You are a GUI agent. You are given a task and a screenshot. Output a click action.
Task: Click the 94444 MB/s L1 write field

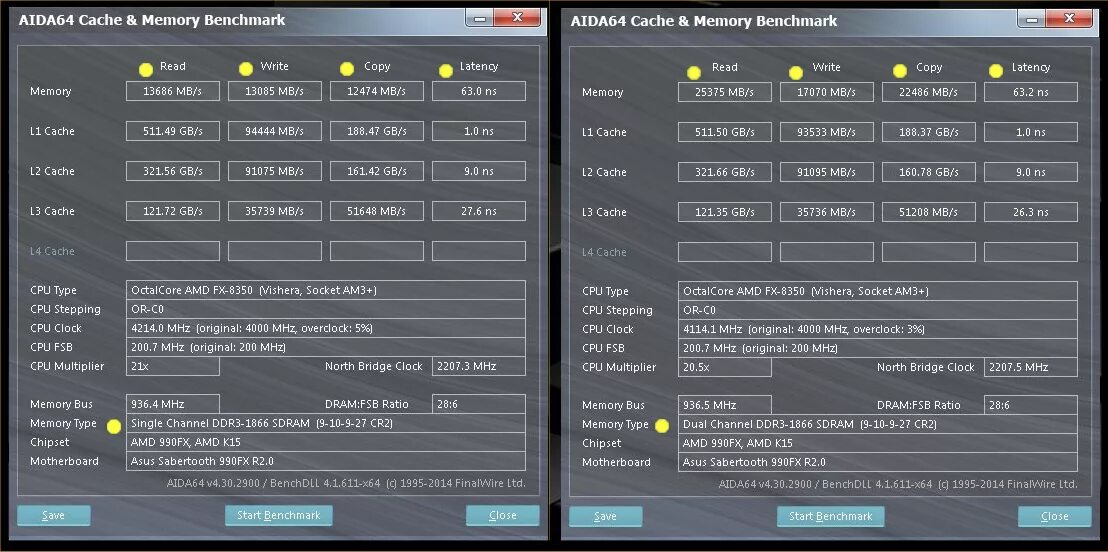274,131
